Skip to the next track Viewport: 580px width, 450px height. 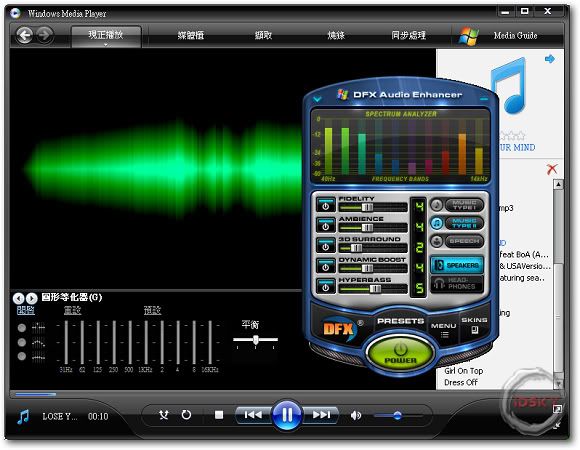321,415
